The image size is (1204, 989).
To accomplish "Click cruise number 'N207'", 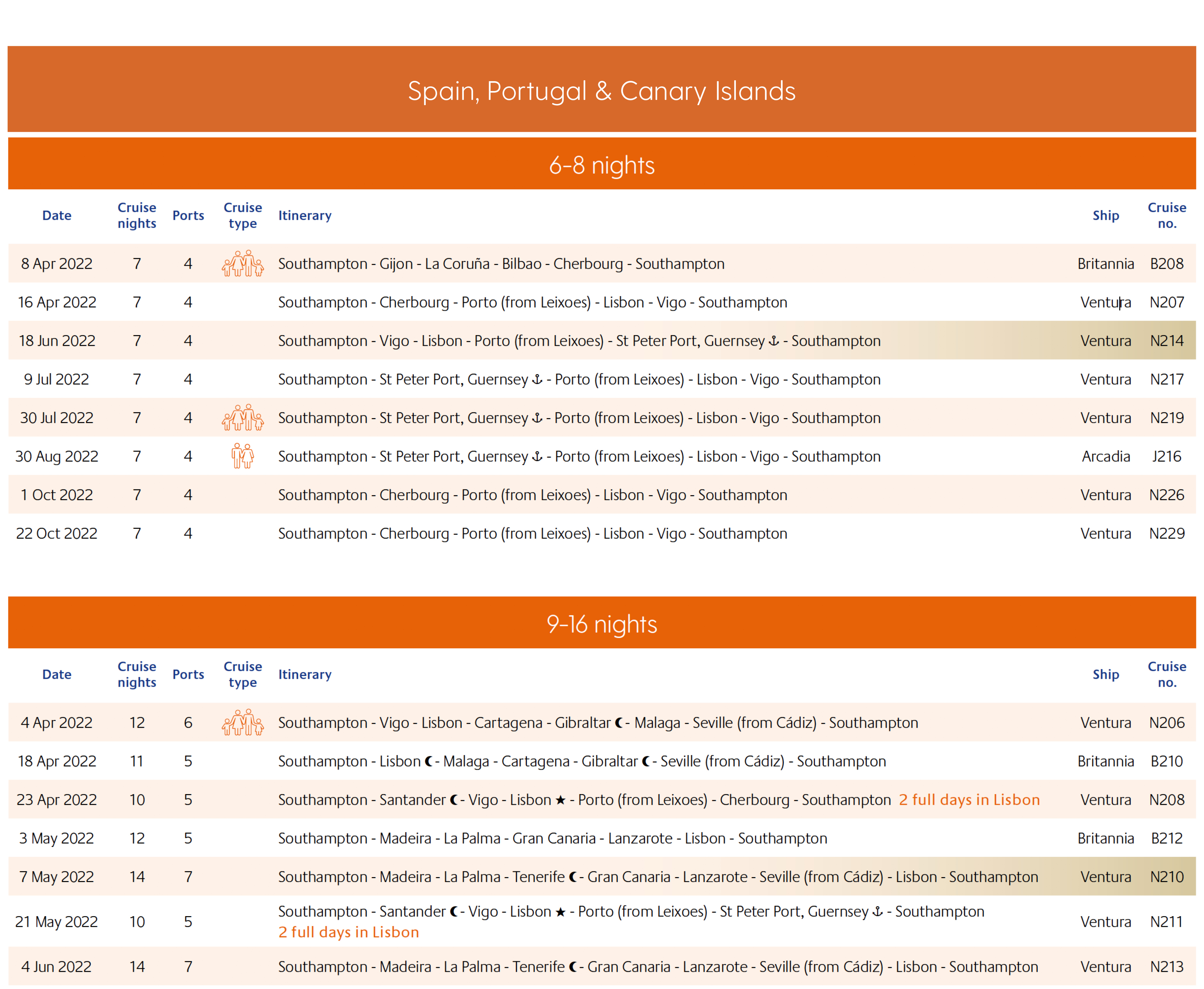I will tap(1166, 302).
